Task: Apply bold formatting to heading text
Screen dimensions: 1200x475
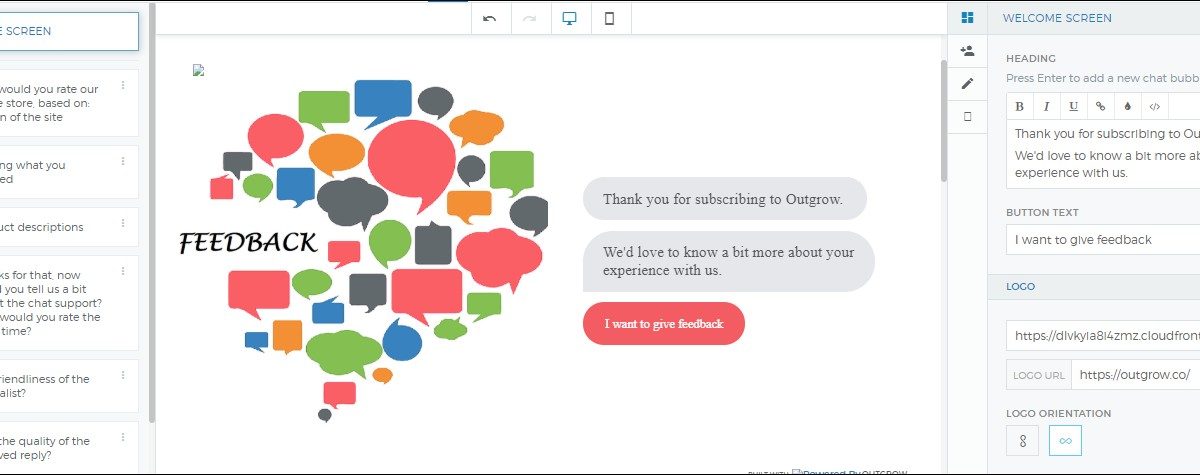Action: tap(1020, 106)
